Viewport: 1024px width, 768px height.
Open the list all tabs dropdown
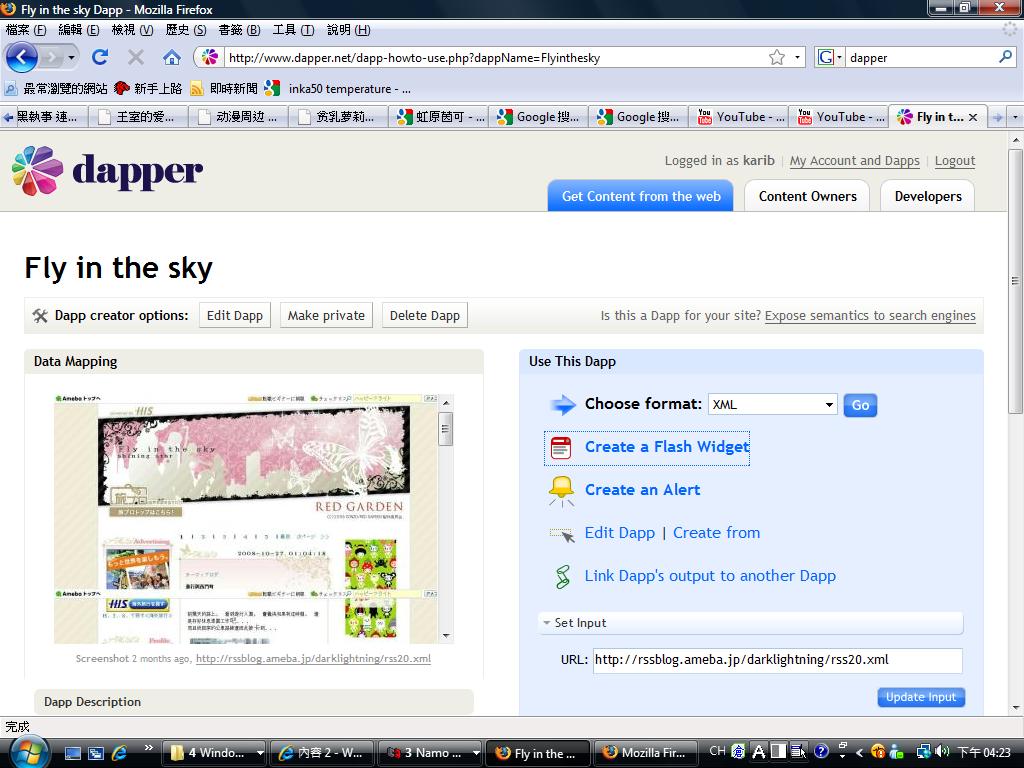click(x=1015, y=118)
